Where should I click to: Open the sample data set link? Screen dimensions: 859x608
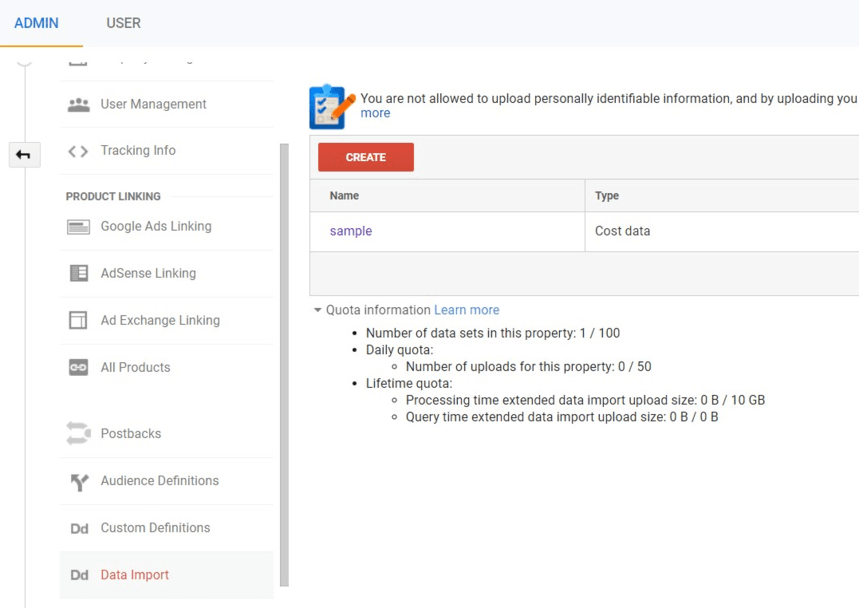350,231
